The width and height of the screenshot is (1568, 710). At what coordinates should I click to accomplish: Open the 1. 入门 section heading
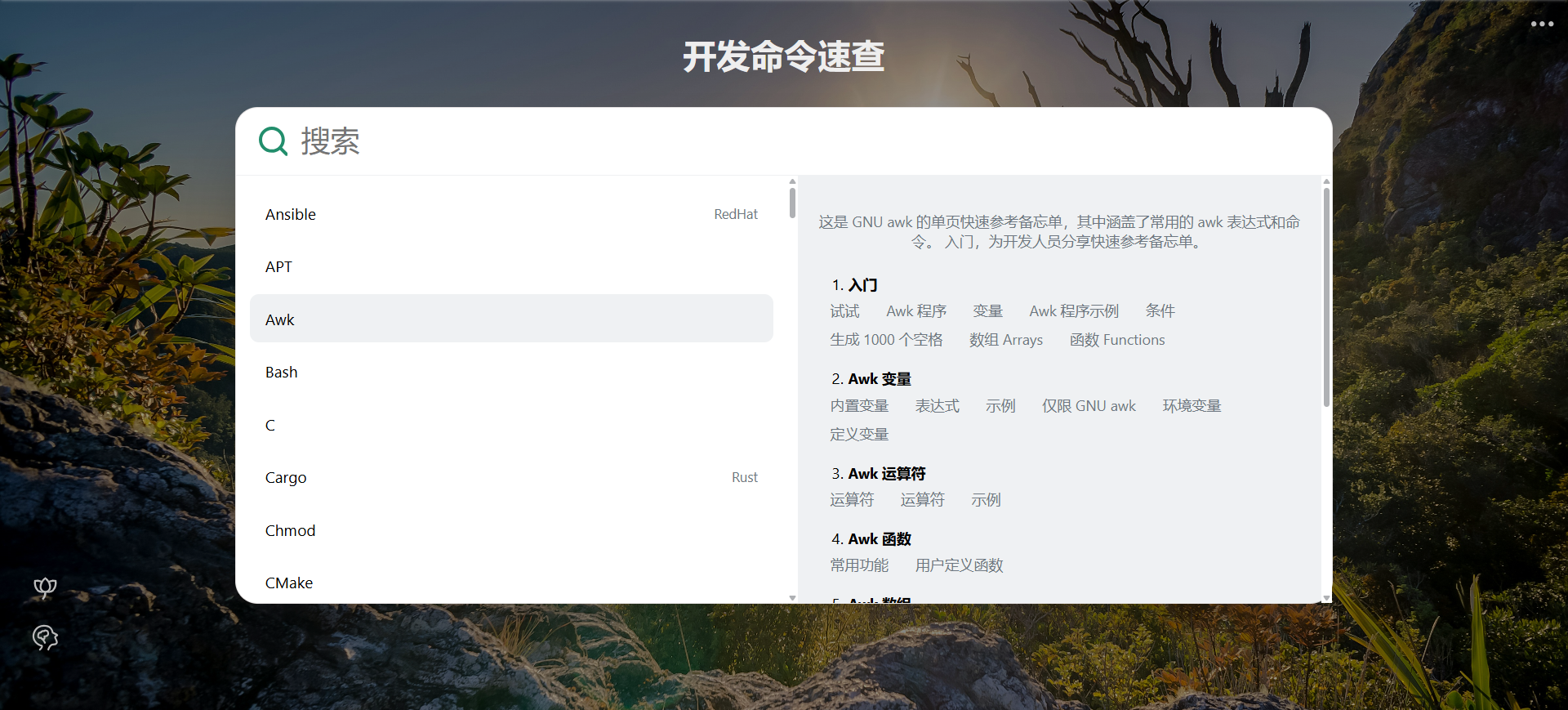[854, 285]
